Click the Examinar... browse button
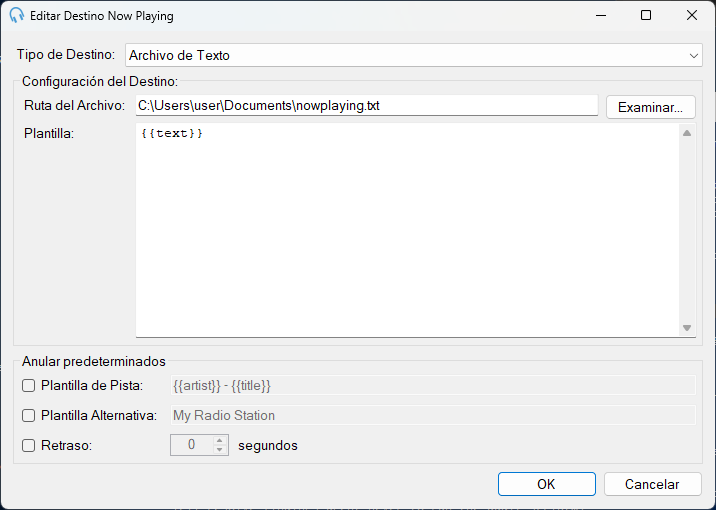This screenshot has width=716, height=510. click(x=650, y=107)
